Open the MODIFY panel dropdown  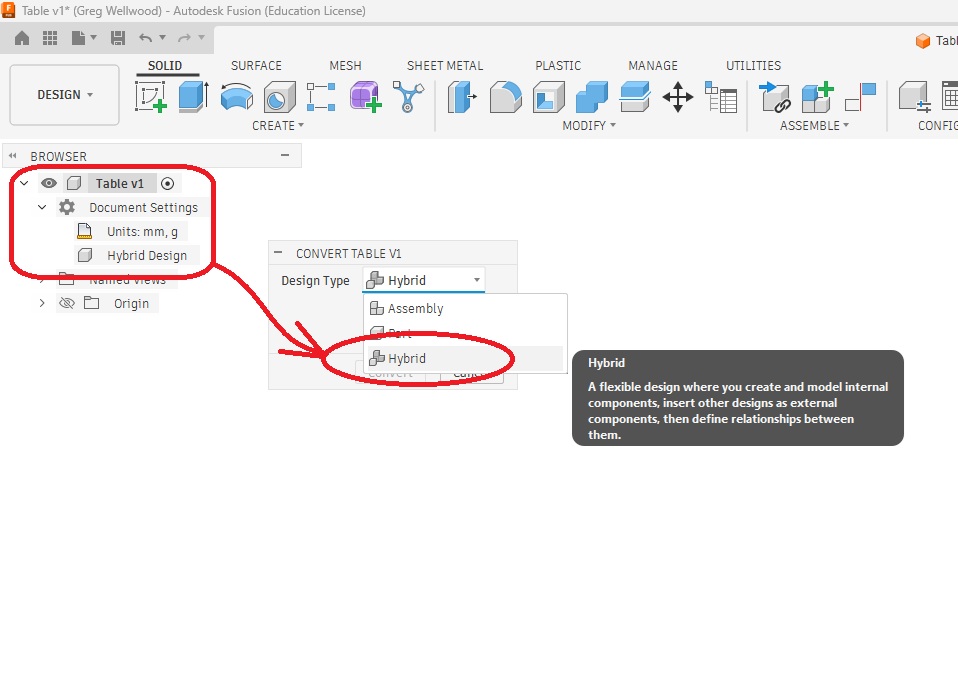click(x=589, y=125)
